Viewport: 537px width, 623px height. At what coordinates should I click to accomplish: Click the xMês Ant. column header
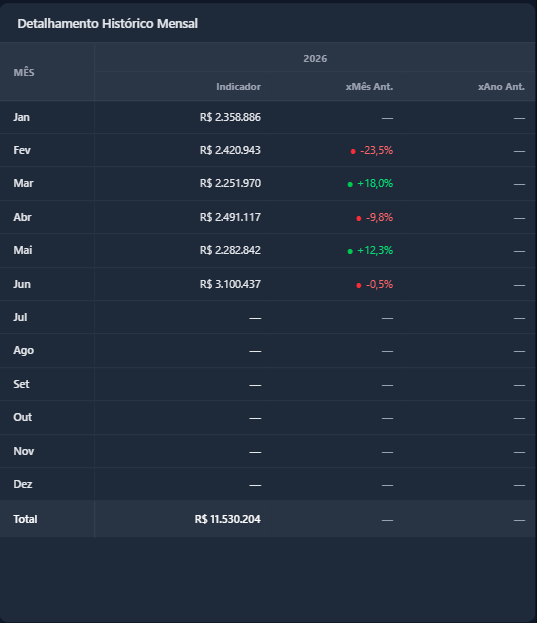369,87
